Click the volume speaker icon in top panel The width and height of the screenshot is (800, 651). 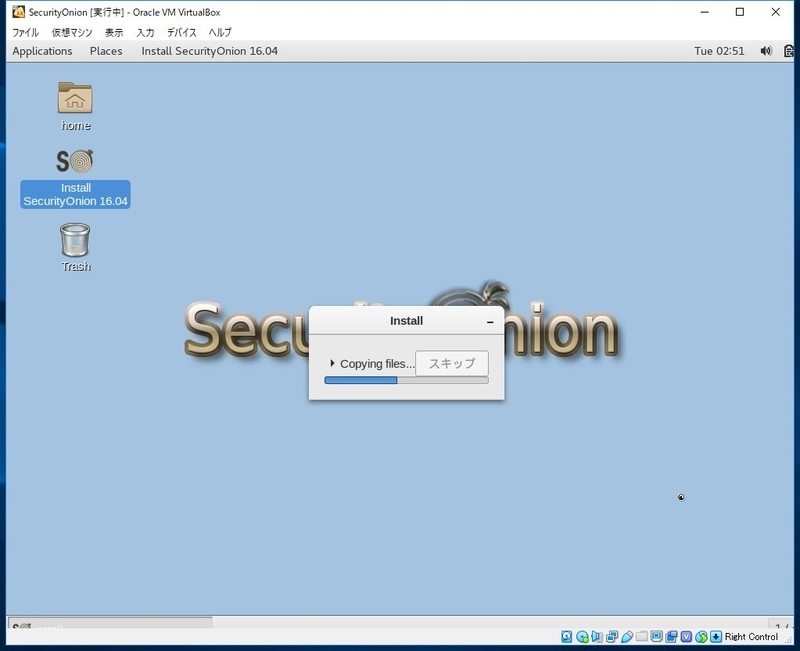[x=766, y=51]
